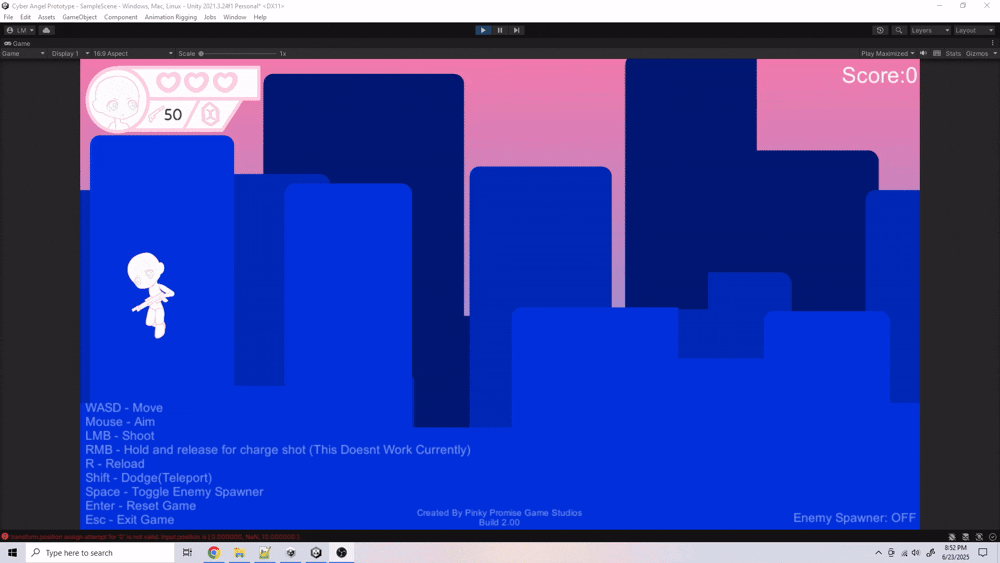
Task: Expand the Layers dropdown
Action: point(930,30)
